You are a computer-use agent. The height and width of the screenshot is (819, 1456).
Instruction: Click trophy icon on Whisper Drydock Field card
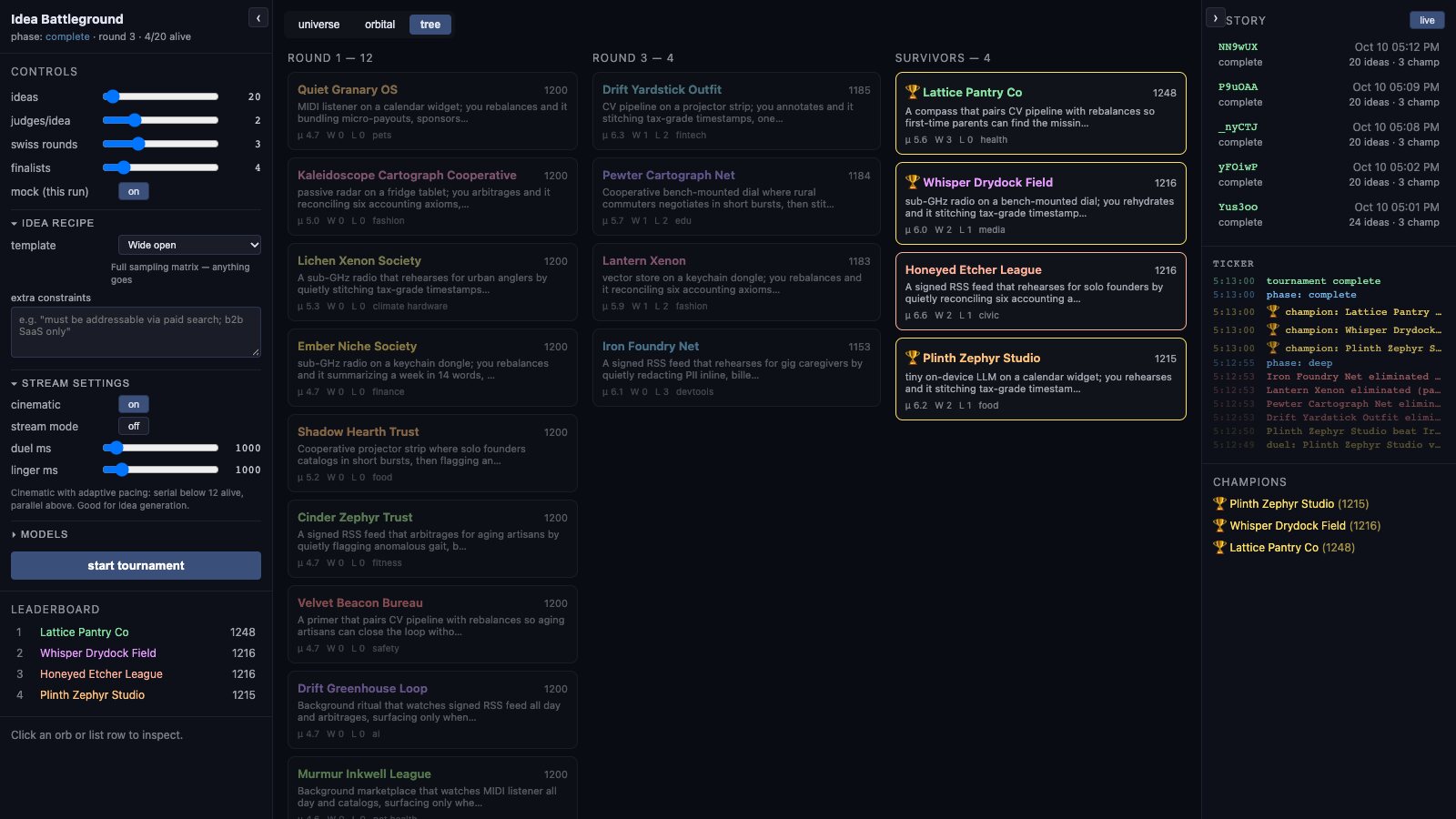pos(912,182)
